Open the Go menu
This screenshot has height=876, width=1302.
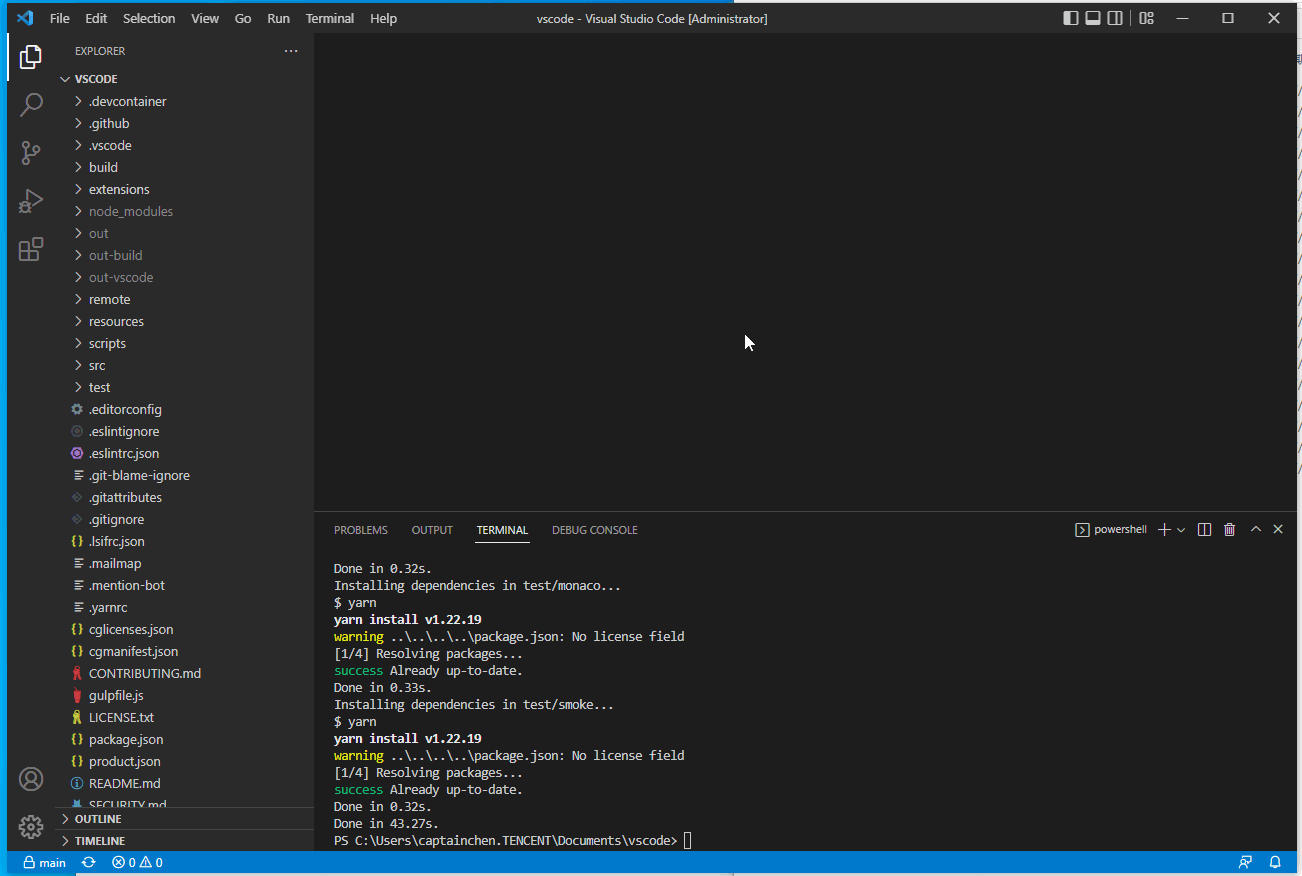pos(243,19)
